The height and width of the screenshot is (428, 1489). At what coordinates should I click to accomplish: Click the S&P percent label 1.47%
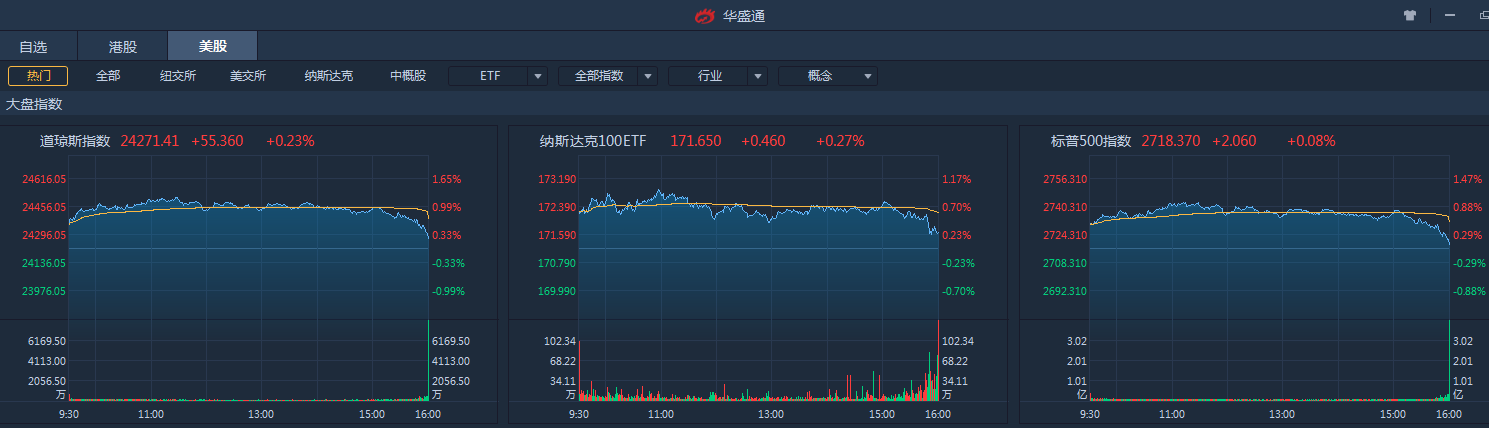pos(1466,180)
